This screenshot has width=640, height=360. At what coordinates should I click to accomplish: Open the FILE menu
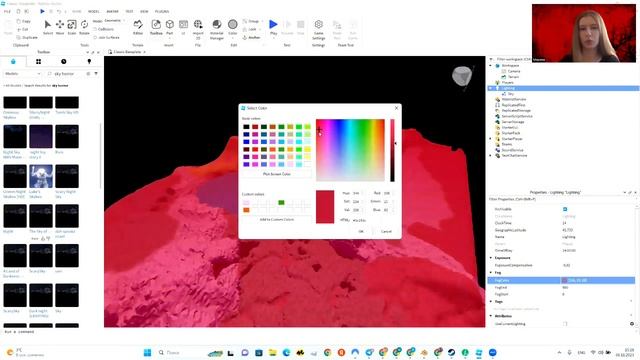point(7,11)
